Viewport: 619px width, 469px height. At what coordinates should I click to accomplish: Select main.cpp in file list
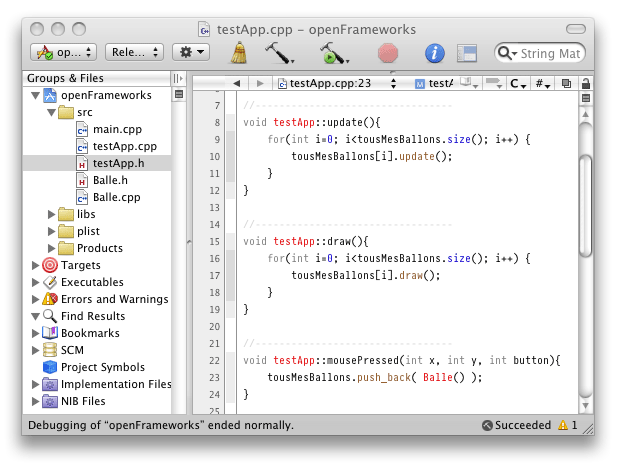pyautogui.click(x=117, y=130)
